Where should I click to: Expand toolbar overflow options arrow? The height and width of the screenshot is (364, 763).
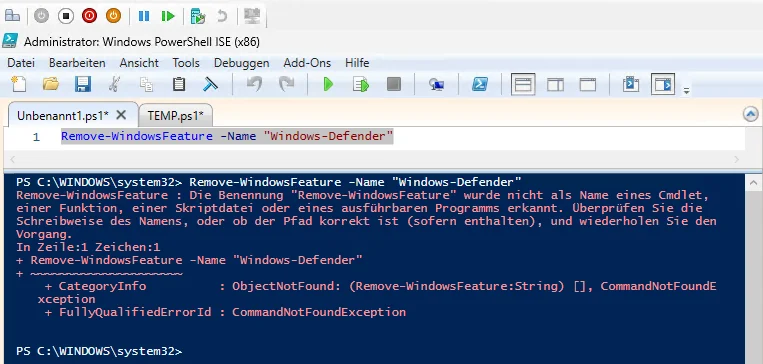[687, 91]
